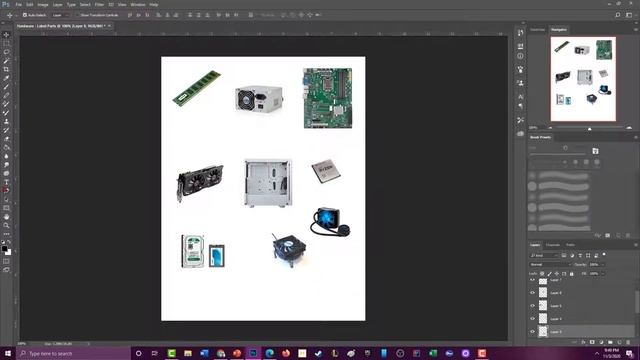Open the Filter menu
Image resolution: width=640 pixels, height=360 pixels.
(x=99, y=4)
